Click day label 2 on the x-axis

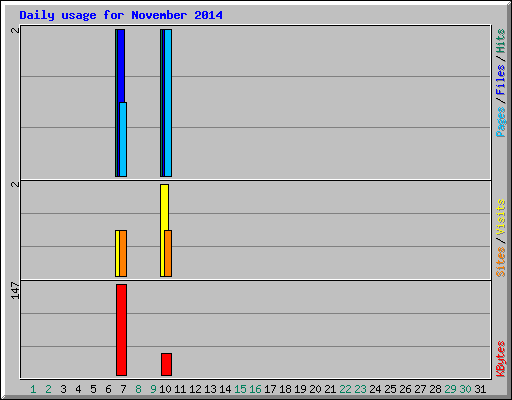[48, 389]
